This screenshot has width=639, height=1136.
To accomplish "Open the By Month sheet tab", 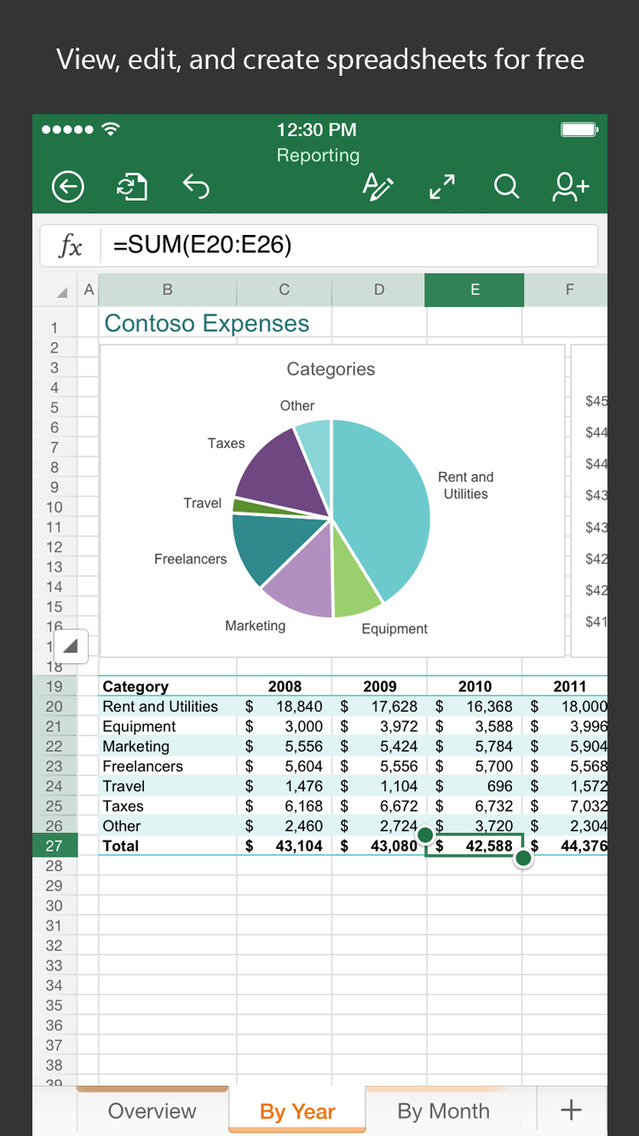I will 443,1111.
